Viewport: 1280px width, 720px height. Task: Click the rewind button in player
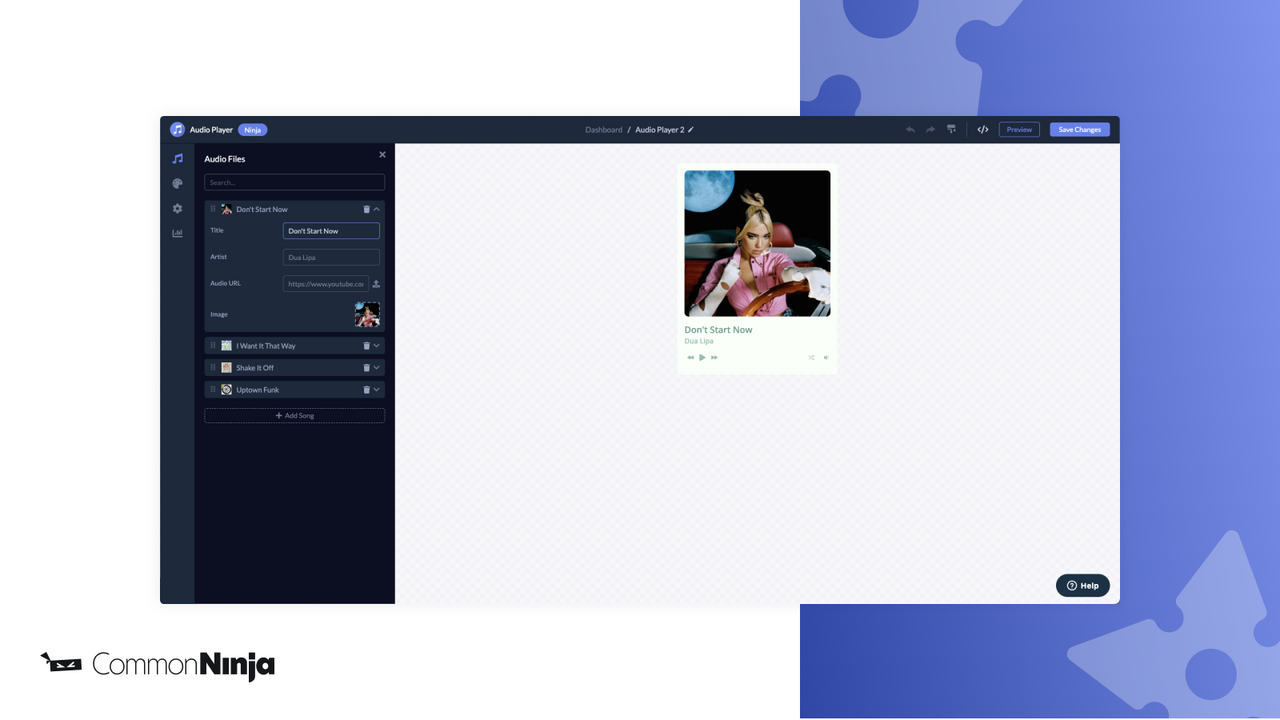[690, 357]
